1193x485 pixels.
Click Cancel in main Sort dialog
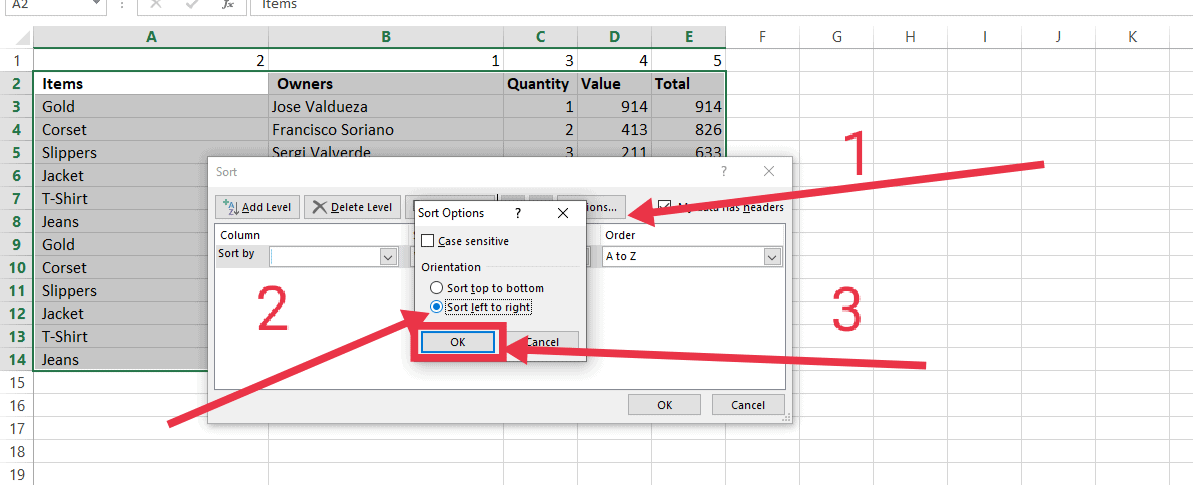click(747, 405)
